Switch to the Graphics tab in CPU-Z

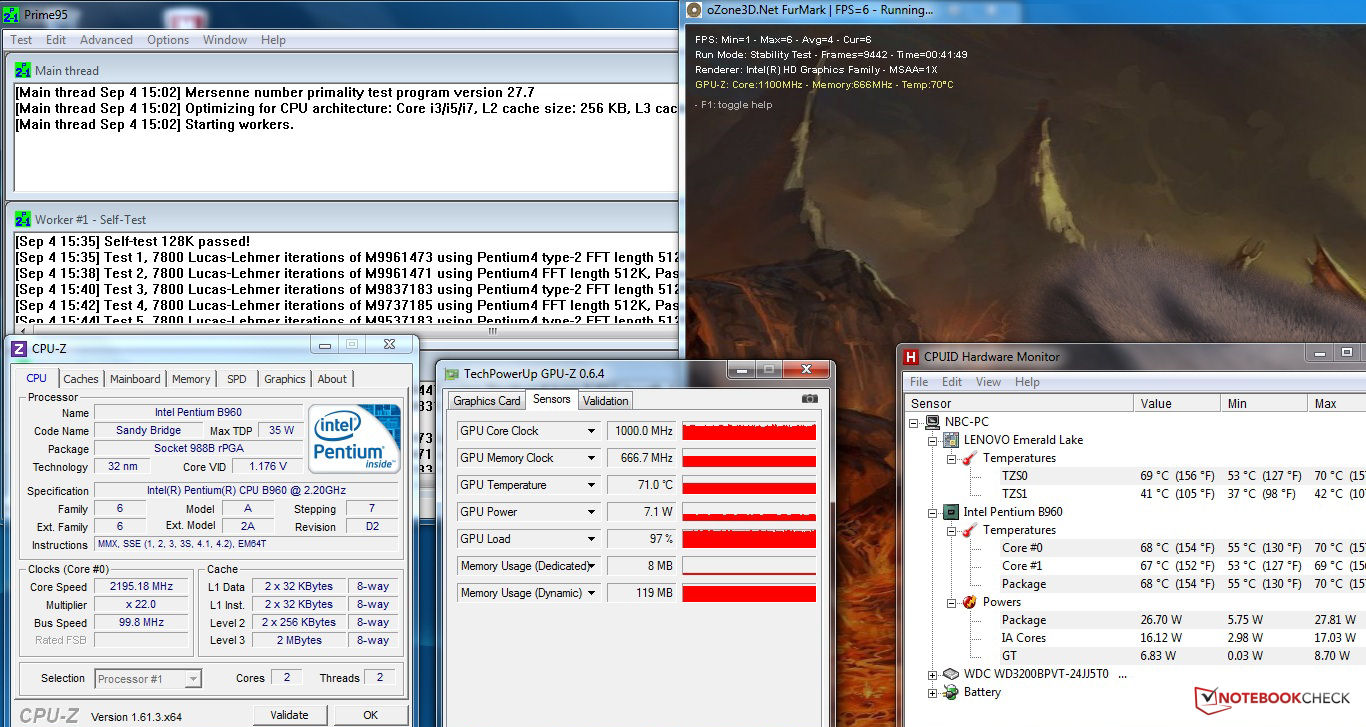(285, 379)
